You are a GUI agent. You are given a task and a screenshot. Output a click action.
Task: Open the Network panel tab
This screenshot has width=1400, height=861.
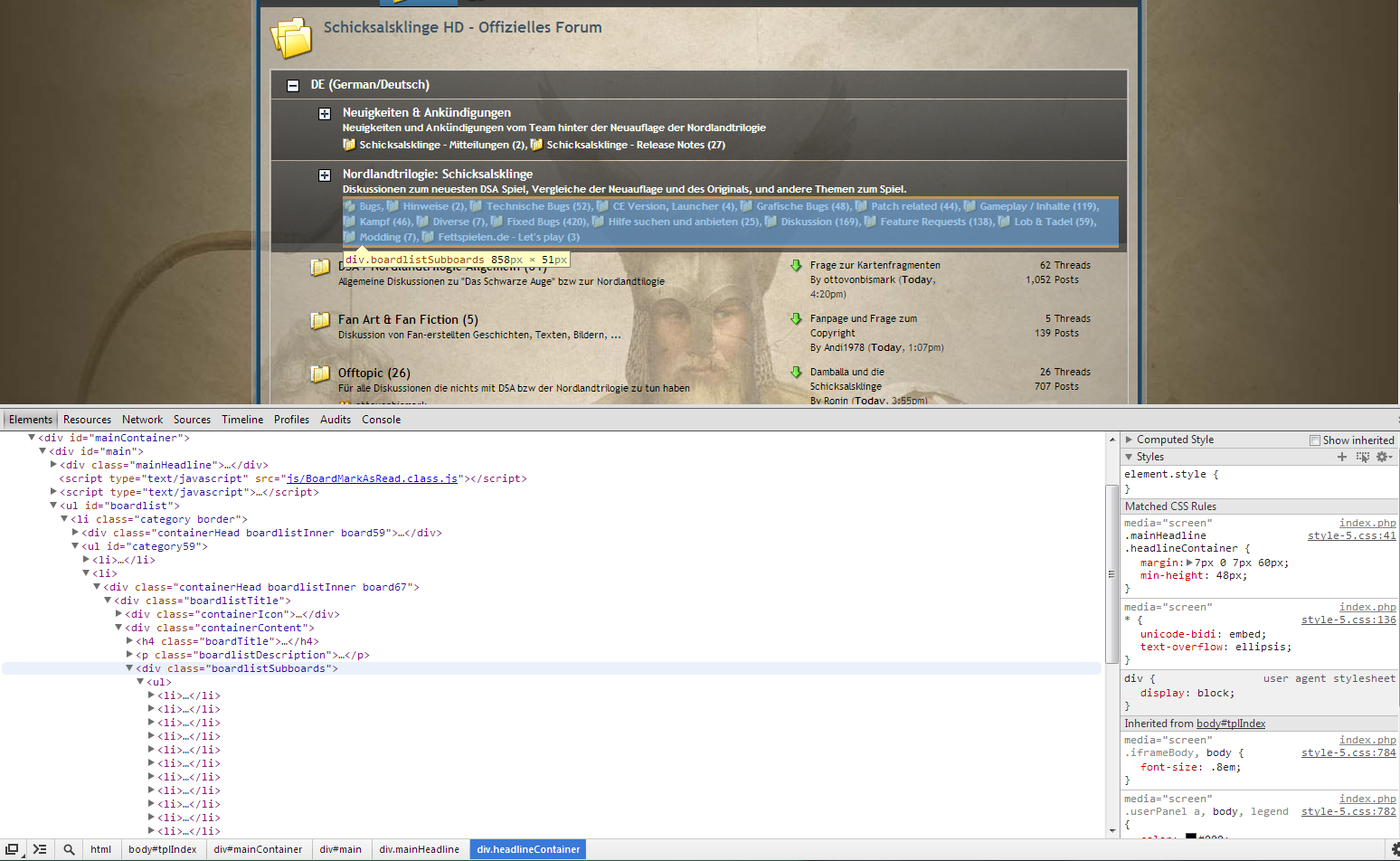143,420
